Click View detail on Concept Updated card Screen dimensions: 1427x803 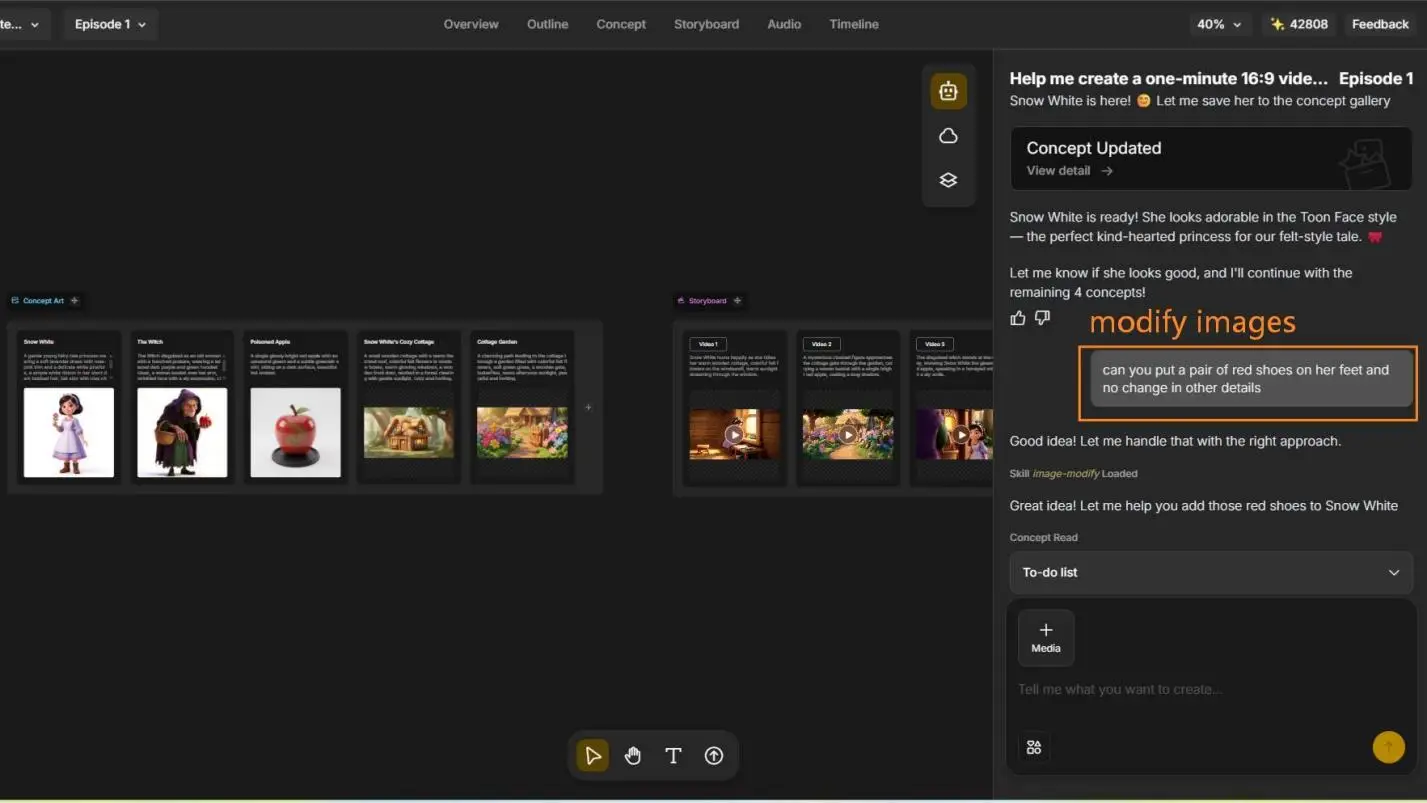1069,171
